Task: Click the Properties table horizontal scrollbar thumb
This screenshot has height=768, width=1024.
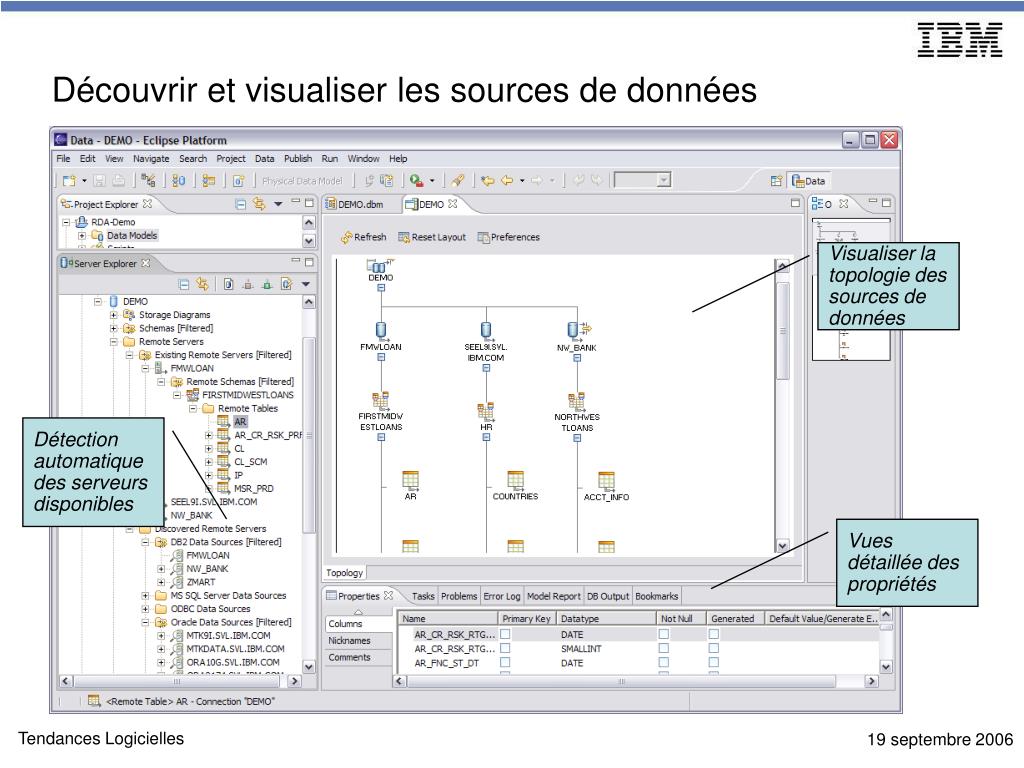Action: click(621, 681)
